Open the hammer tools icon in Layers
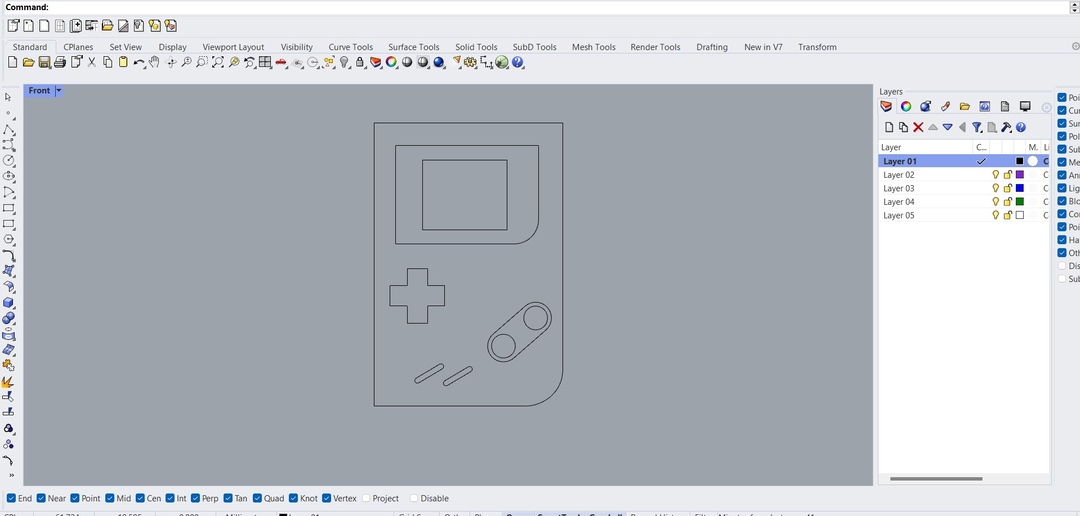 pos(1006,127)
